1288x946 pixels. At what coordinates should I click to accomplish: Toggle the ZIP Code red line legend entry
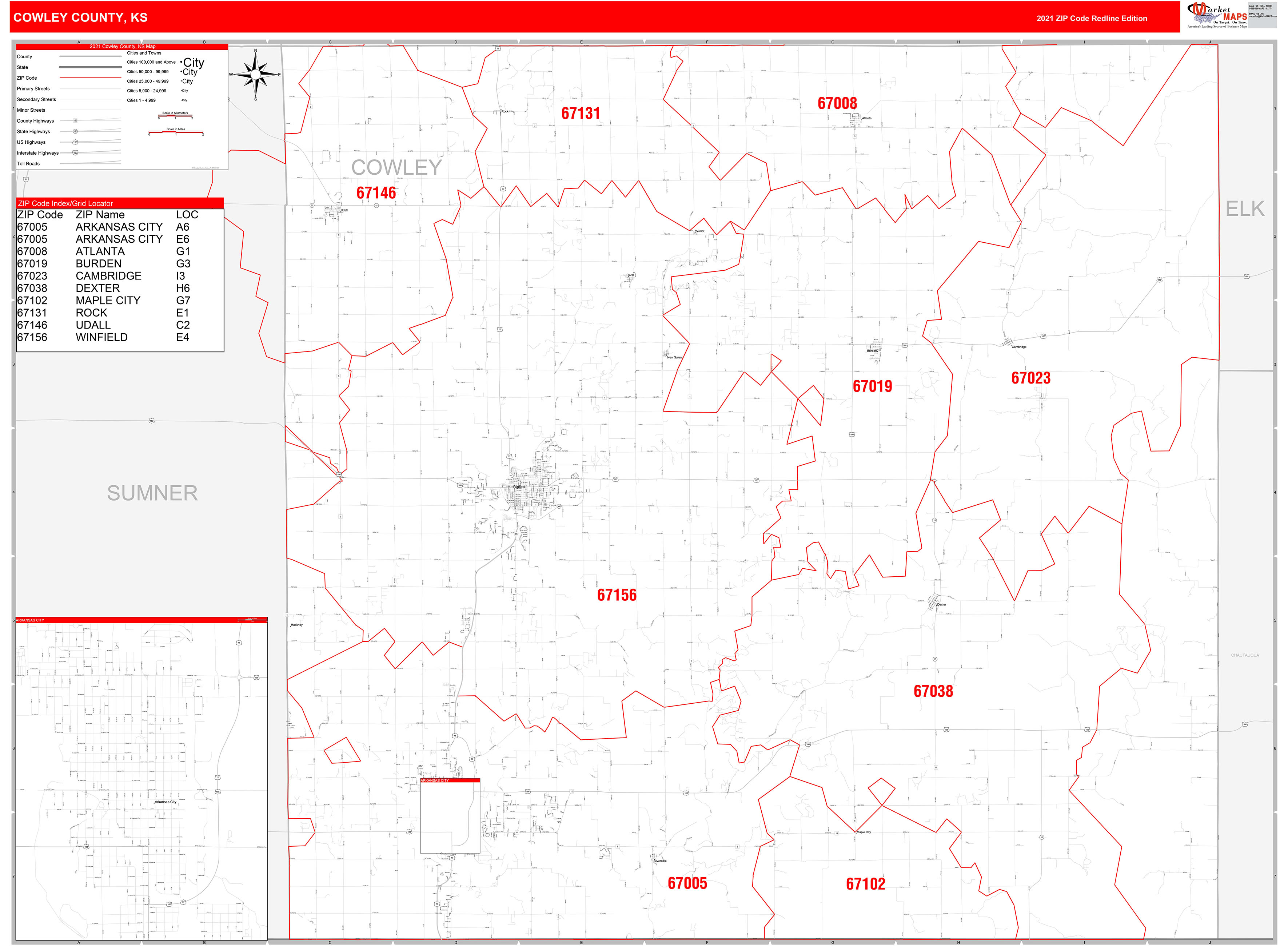click(x=91, y=78)
